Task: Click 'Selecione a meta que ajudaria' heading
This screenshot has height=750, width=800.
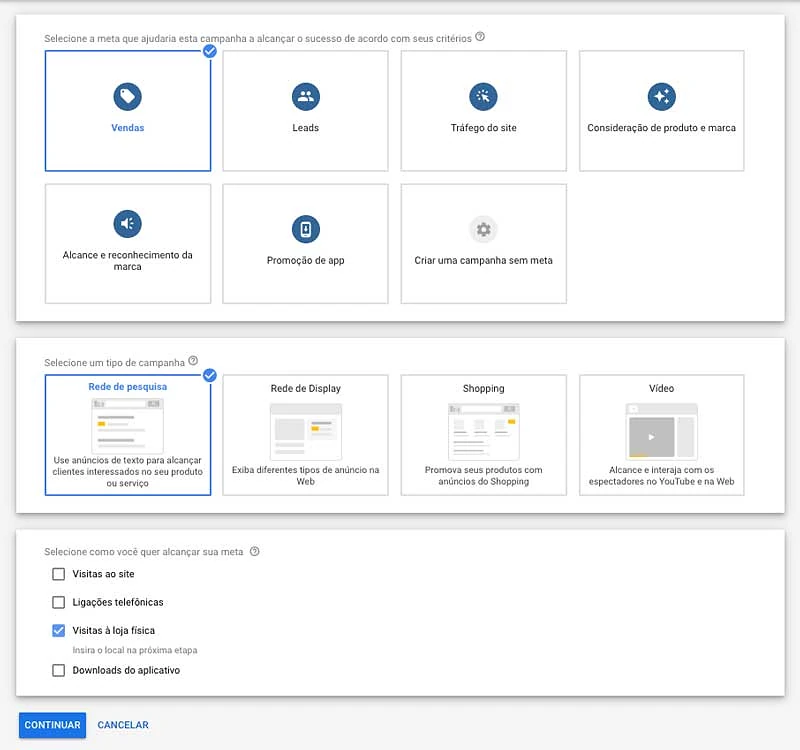Action: 258,38
